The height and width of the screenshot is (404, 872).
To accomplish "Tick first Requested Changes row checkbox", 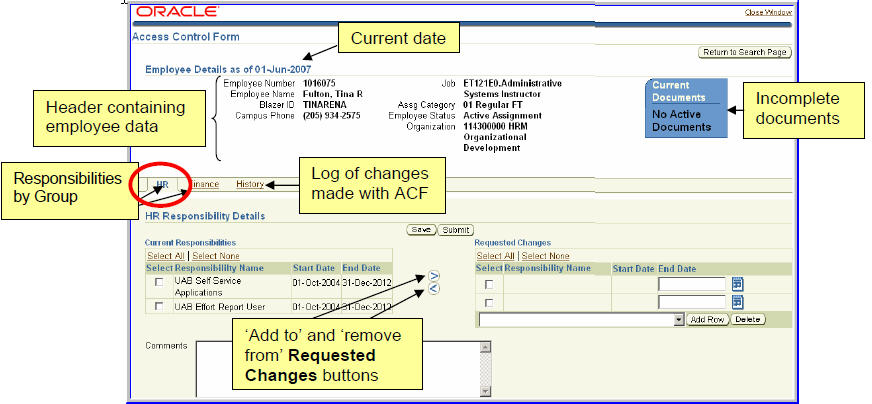I will click(489, 284).
